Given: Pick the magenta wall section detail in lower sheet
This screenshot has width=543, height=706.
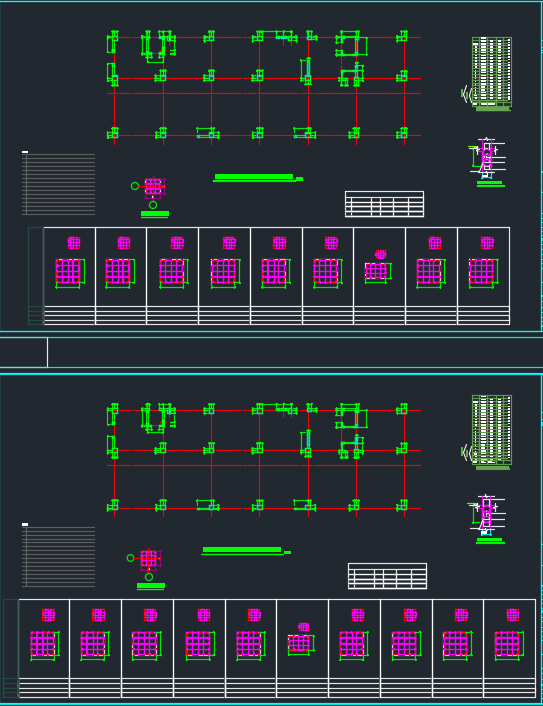Looking at the screenshot, I should point(487,515).
